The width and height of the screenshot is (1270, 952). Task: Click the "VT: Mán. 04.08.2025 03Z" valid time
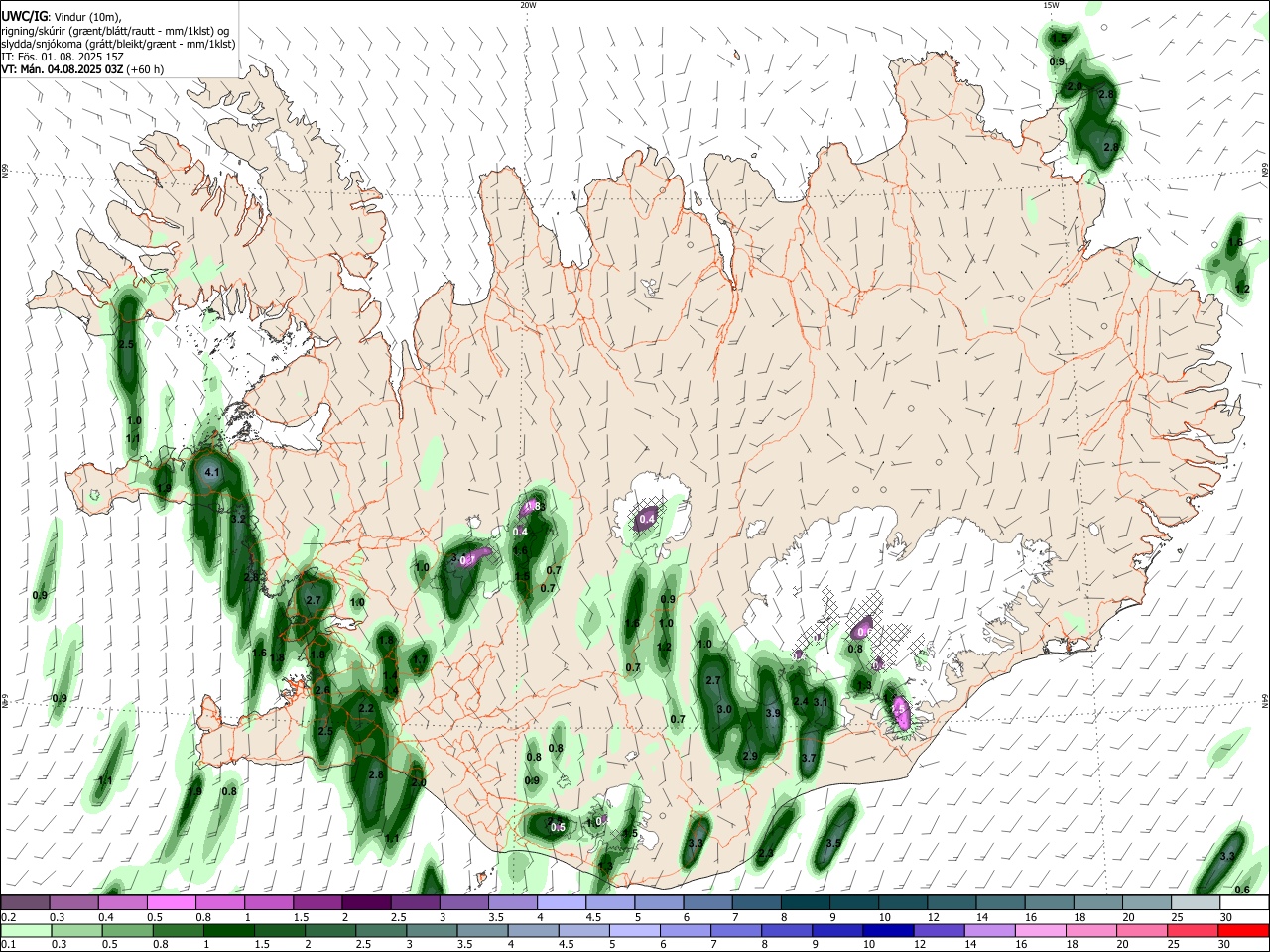pos(63,69)
